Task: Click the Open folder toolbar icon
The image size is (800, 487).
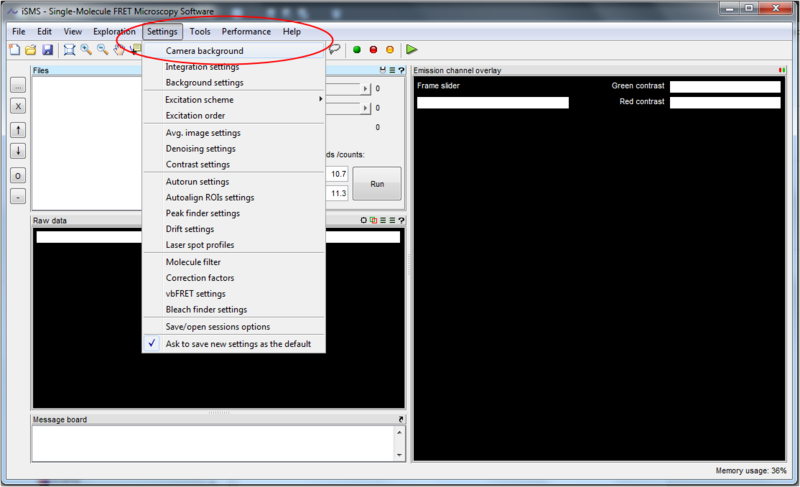Action: 31,49
